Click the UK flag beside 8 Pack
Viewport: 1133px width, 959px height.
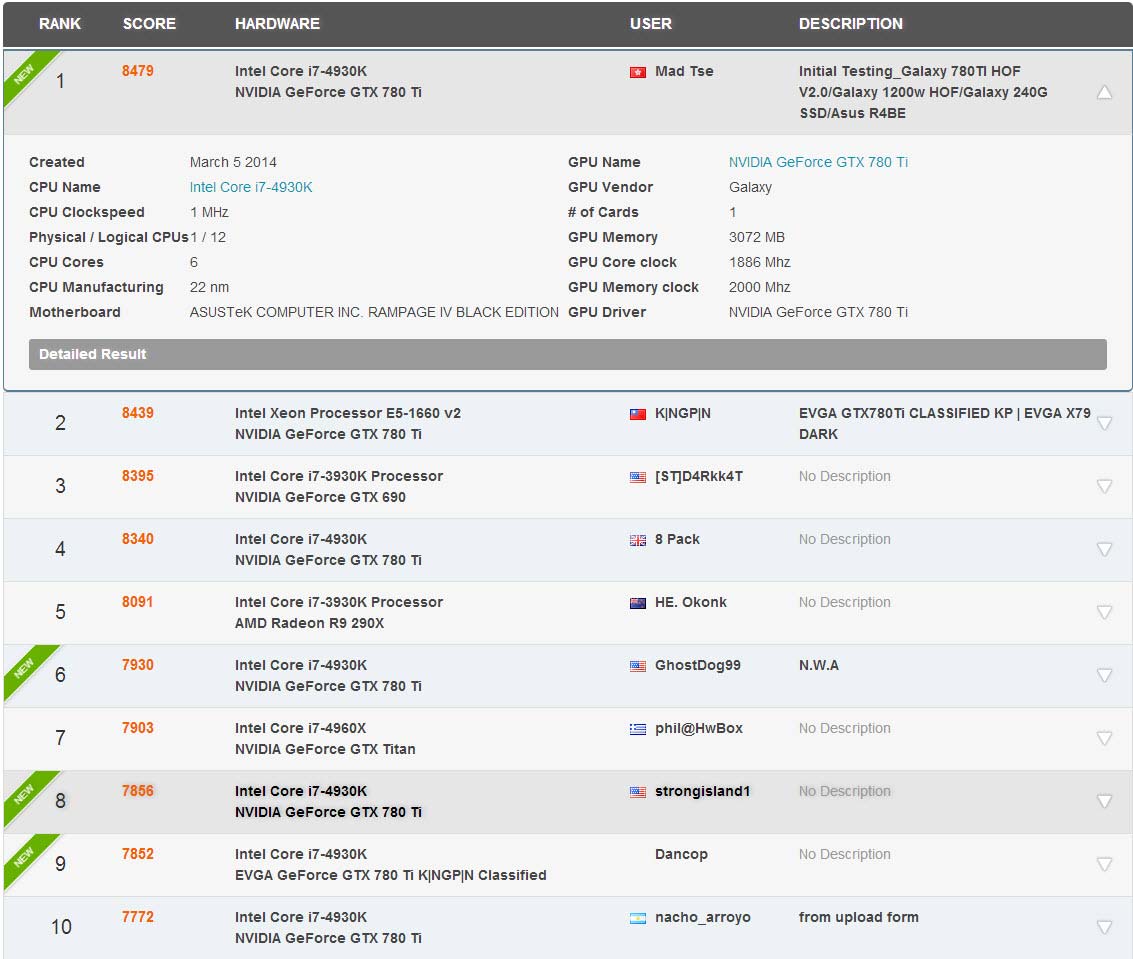point(637,540)
